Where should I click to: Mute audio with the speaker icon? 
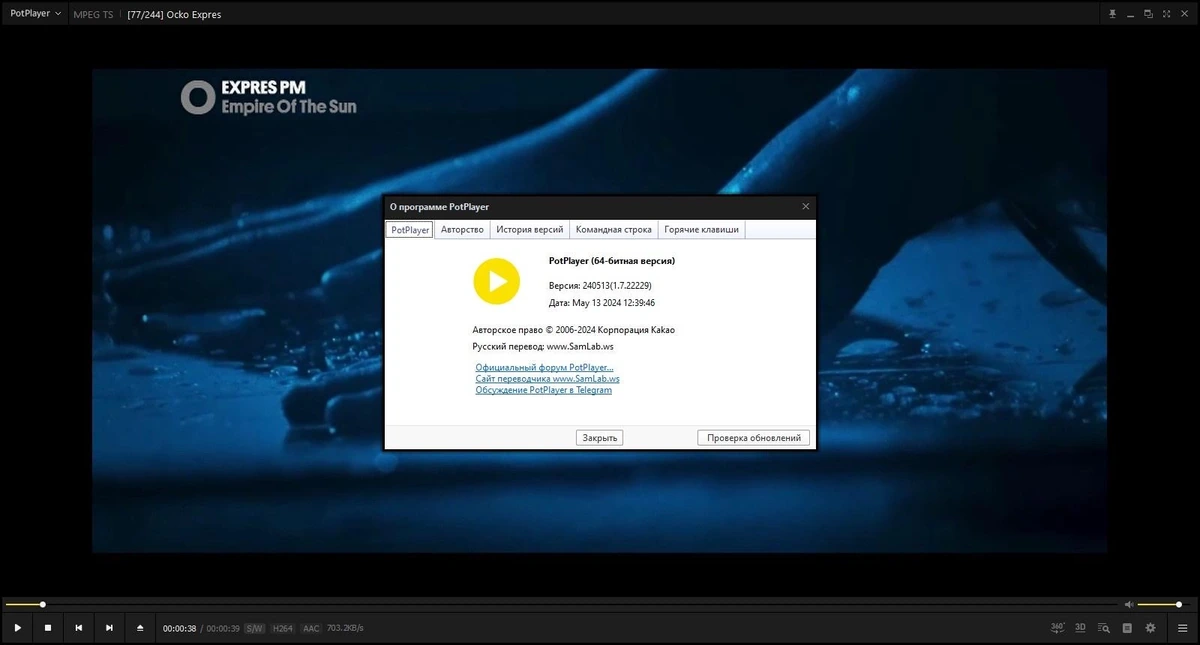pos(1129,604)
